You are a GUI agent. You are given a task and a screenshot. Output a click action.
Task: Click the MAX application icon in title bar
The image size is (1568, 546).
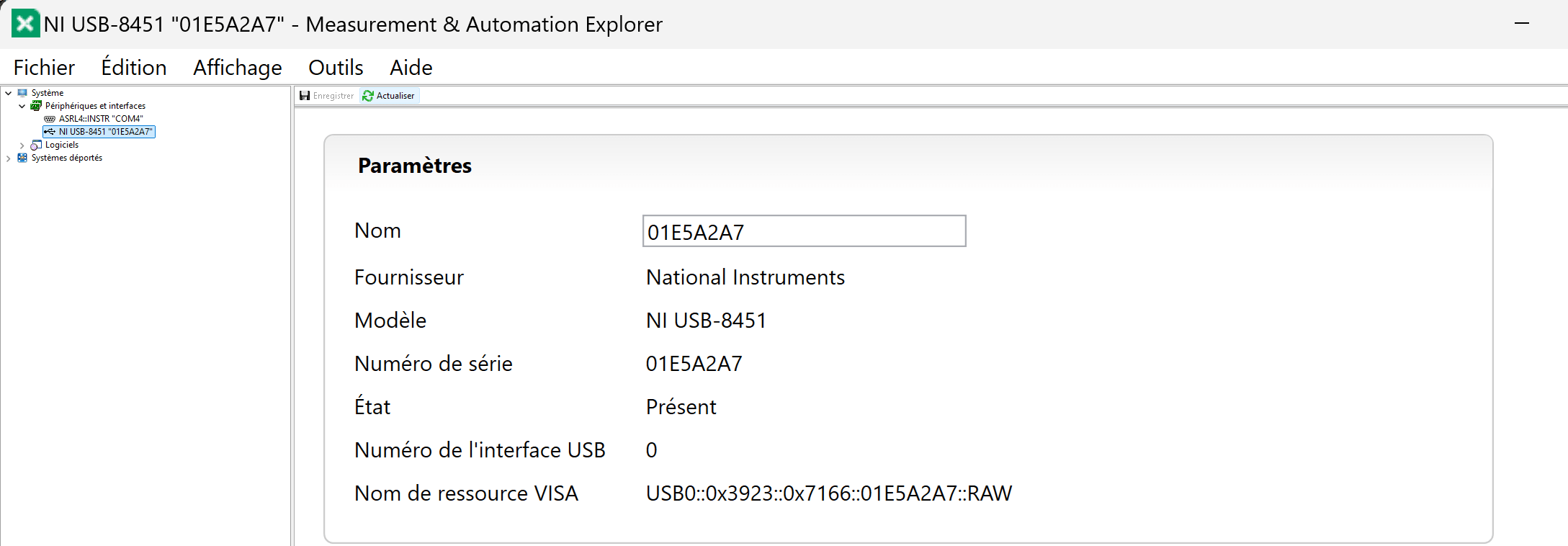[25, 24]
